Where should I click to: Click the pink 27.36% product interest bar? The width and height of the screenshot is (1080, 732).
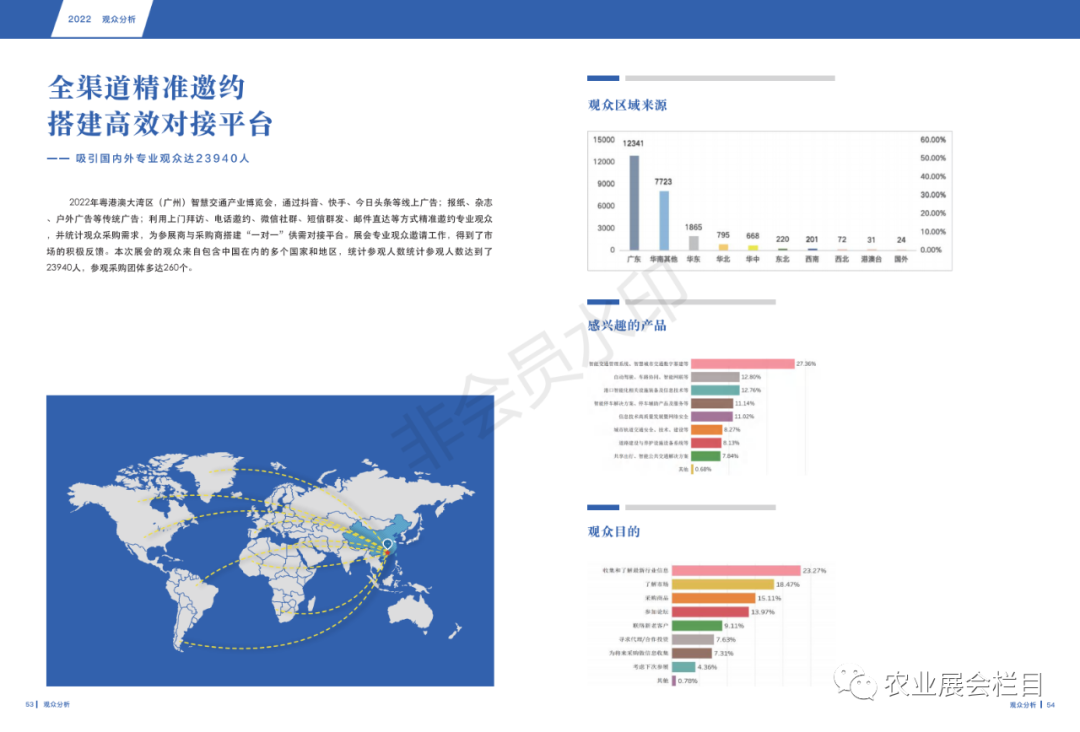(x=742, y=364)
